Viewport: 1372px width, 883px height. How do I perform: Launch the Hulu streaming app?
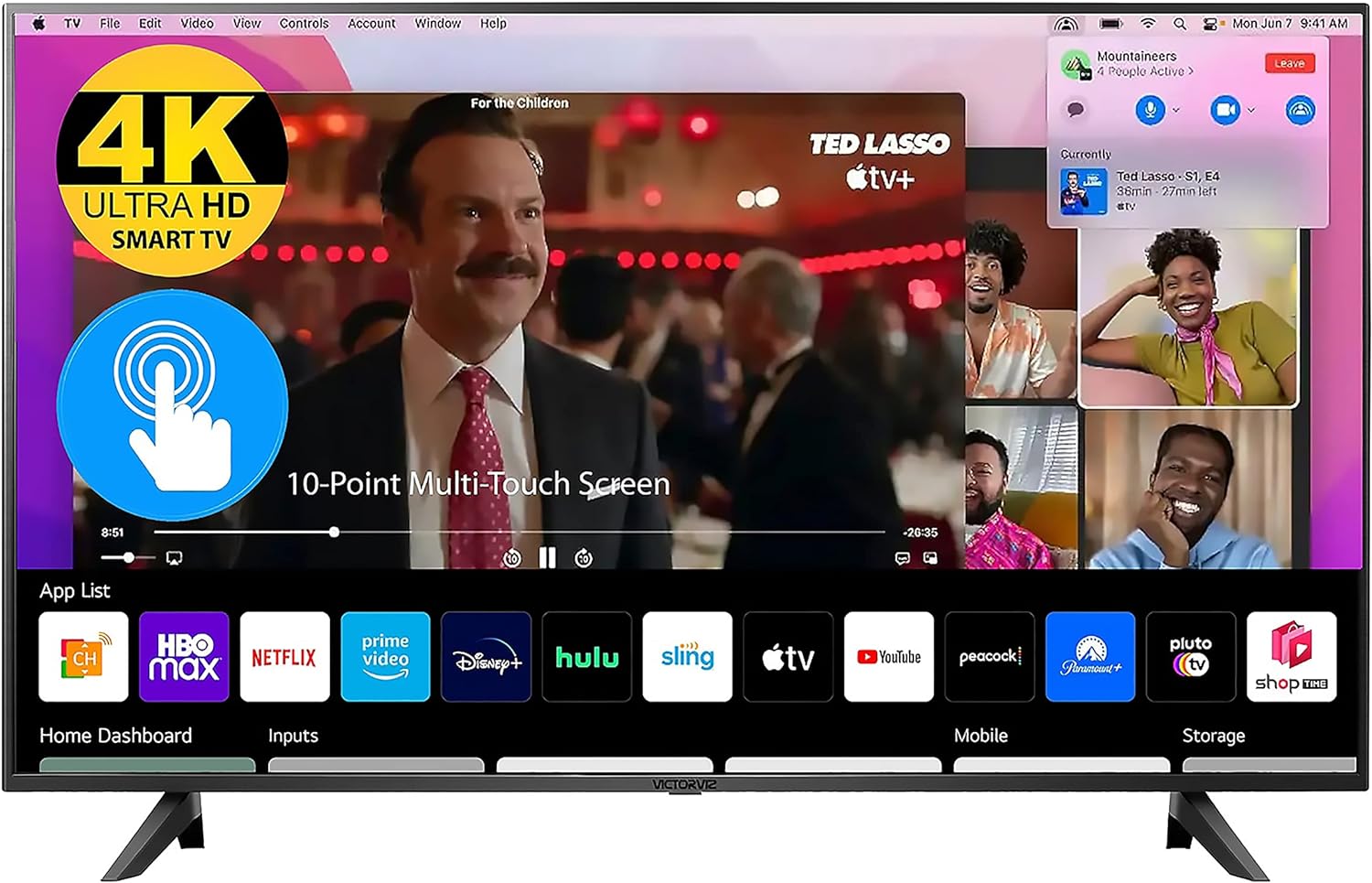586,656
